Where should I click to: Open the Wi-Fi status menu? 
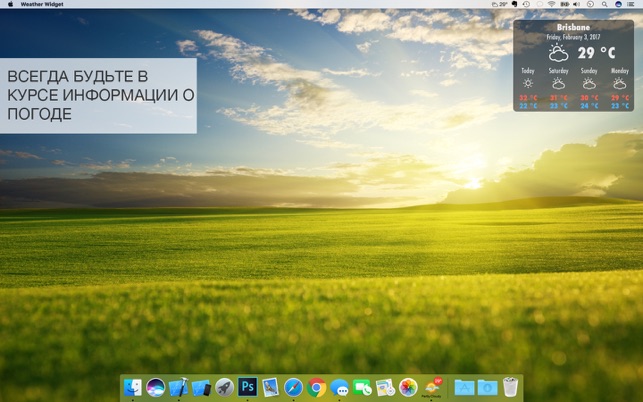551,4
